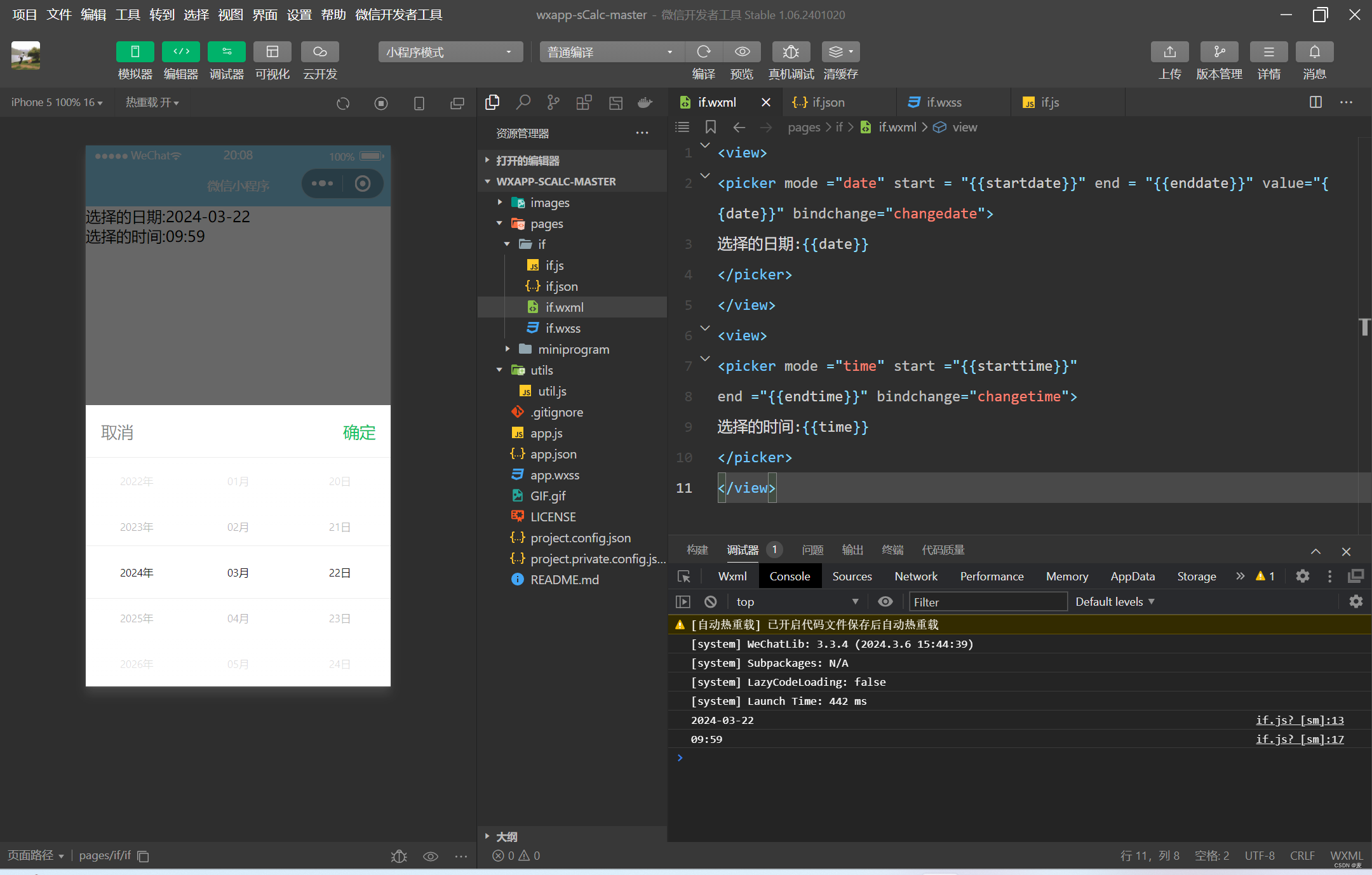1372x875 pixels.
Task: Toggle the editor (编辑器) panel button
Action: tap(180, 52)
